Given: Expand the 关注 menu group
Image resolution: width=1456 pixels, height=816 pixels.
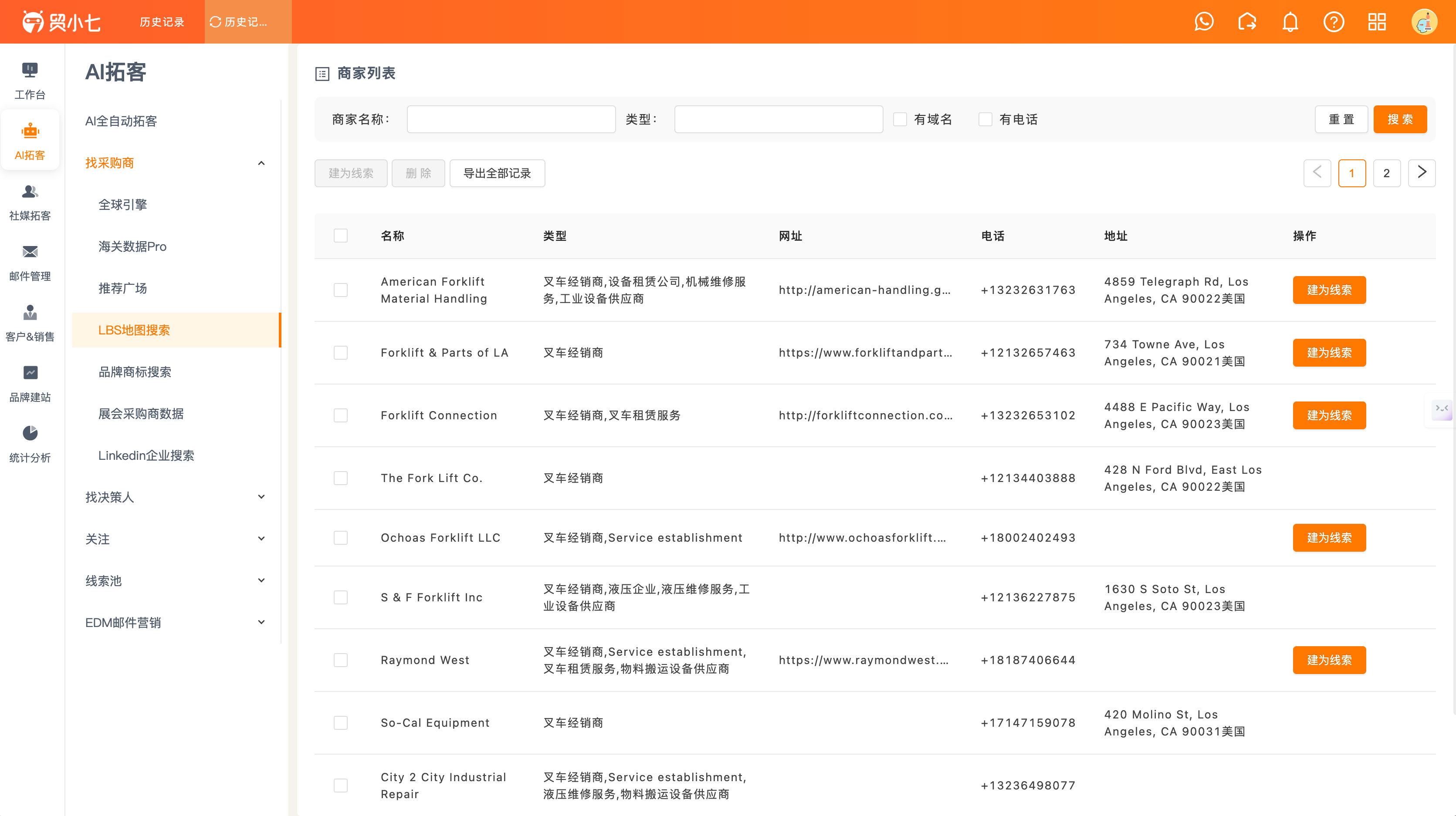Looking at the screenshot, I should pos(176,539).
